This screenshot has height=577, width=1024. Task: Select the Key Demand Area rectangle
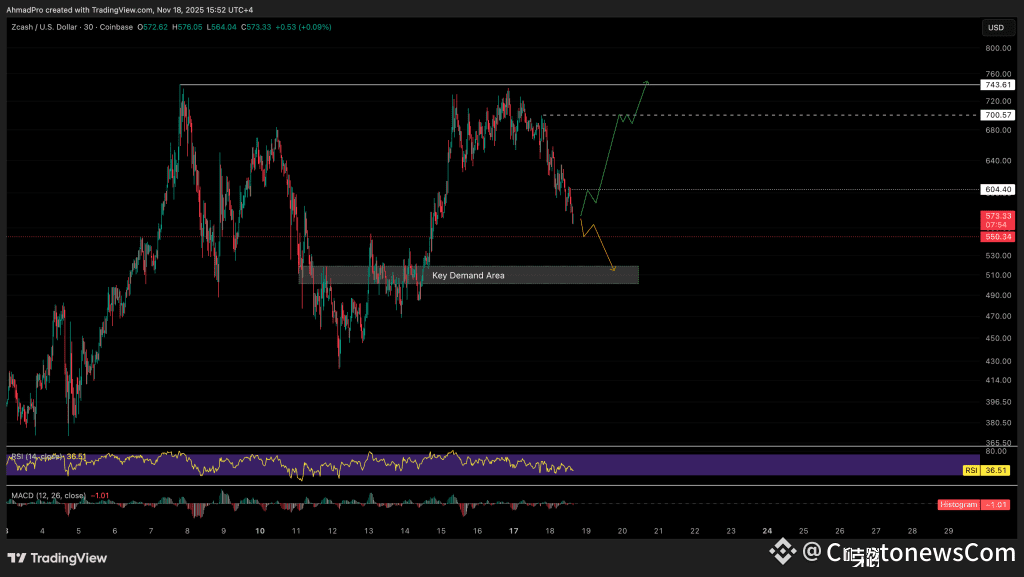tap(468, 275)
